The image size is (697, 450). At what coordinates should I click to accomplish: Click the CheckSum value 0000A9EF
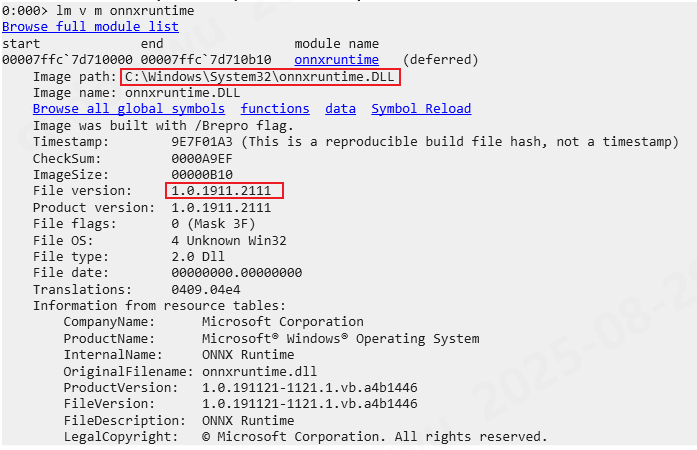(202, 158)
